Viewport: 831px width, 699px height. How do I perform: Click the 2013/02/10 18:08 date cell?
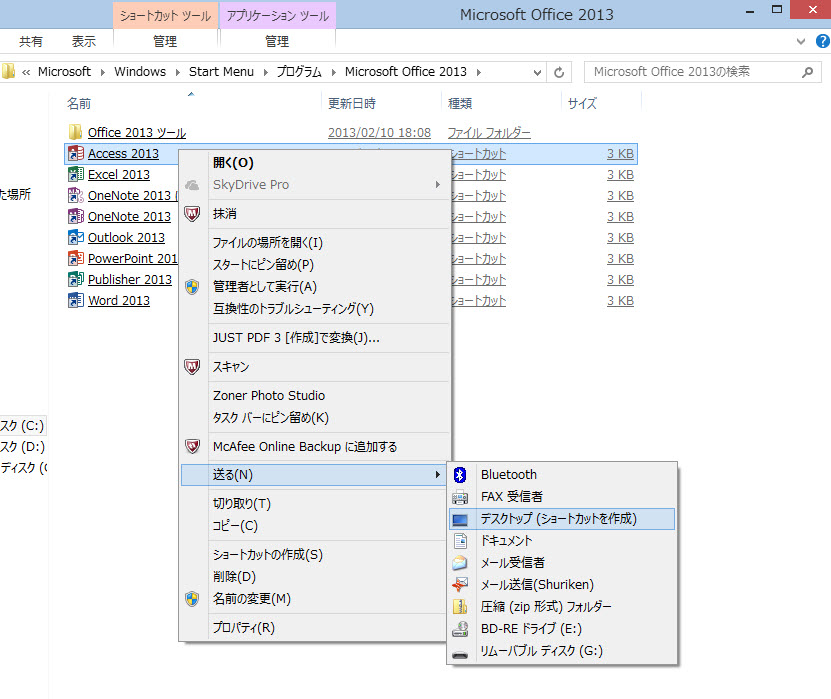pos(379,132)
